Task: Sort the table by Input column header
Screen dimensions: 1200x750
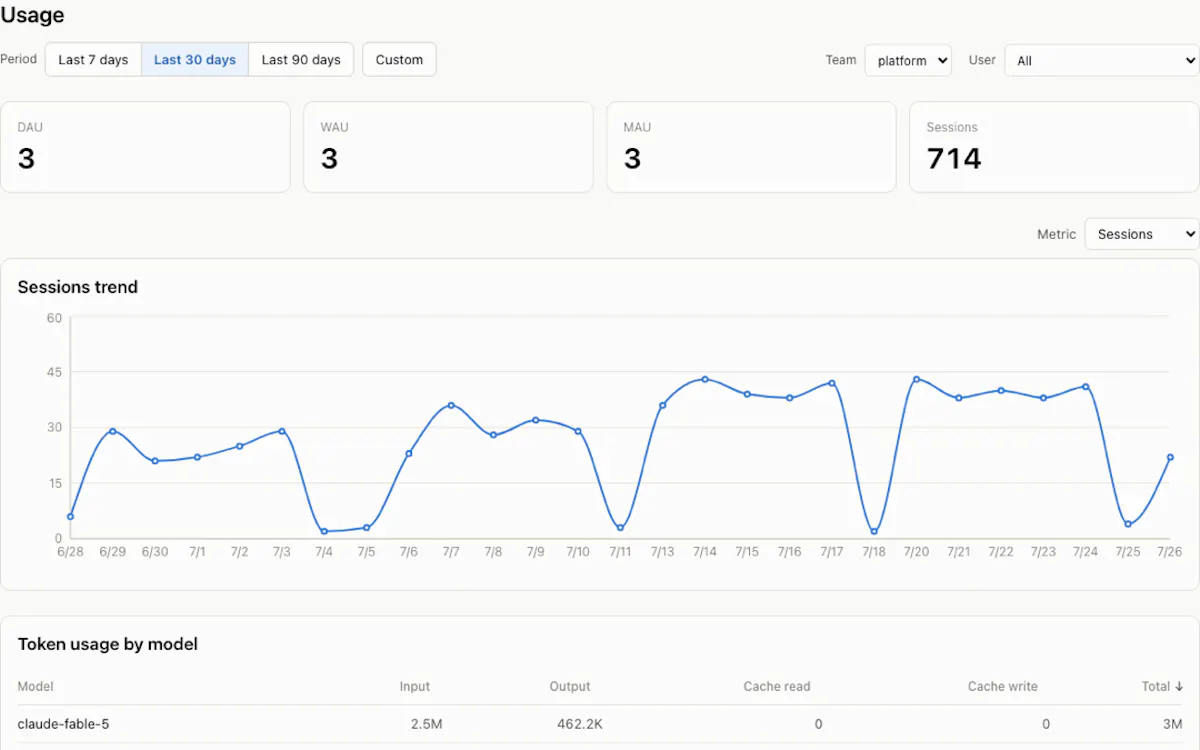Action: pos(415,687)
